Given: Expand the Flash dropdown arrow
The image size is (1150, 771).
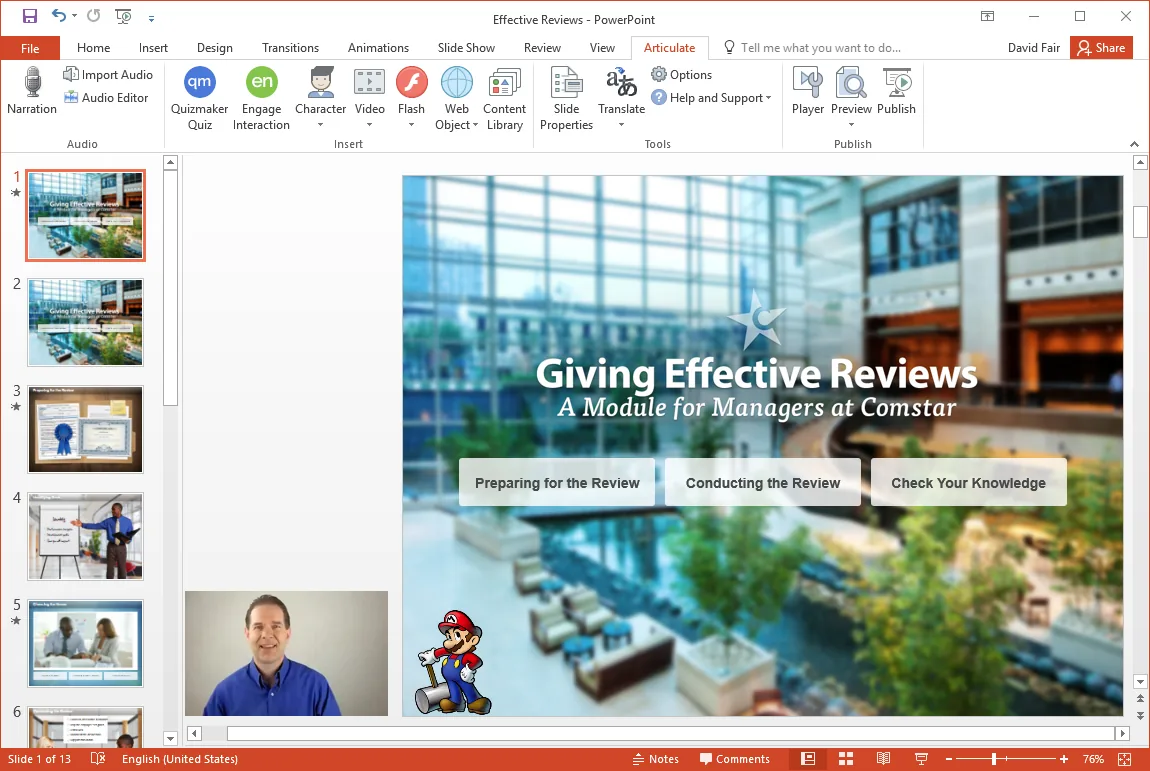Looking at the screenshot, I should click(411, 125).
